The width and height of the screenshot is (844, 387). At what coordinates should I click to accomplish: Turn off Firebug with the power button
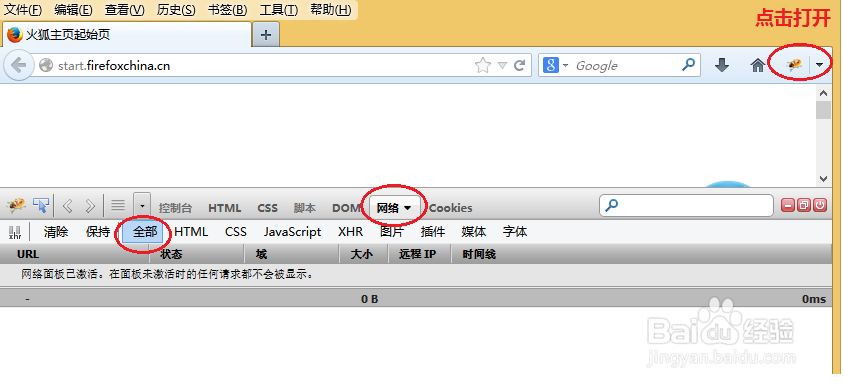(x=820, y=205)
